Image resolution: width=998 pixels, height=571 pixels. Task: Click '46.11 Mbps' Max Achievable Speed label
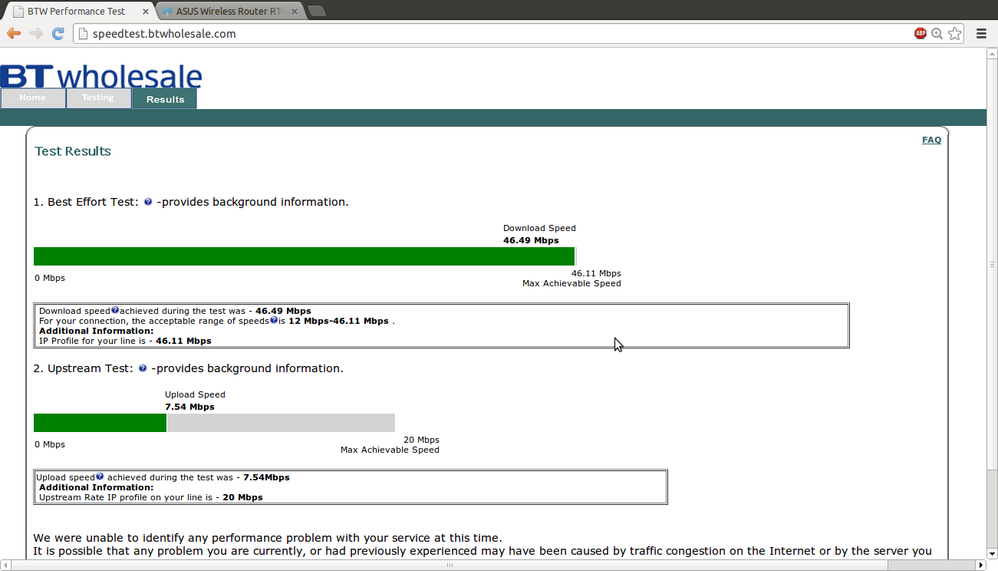click(596, 273)
